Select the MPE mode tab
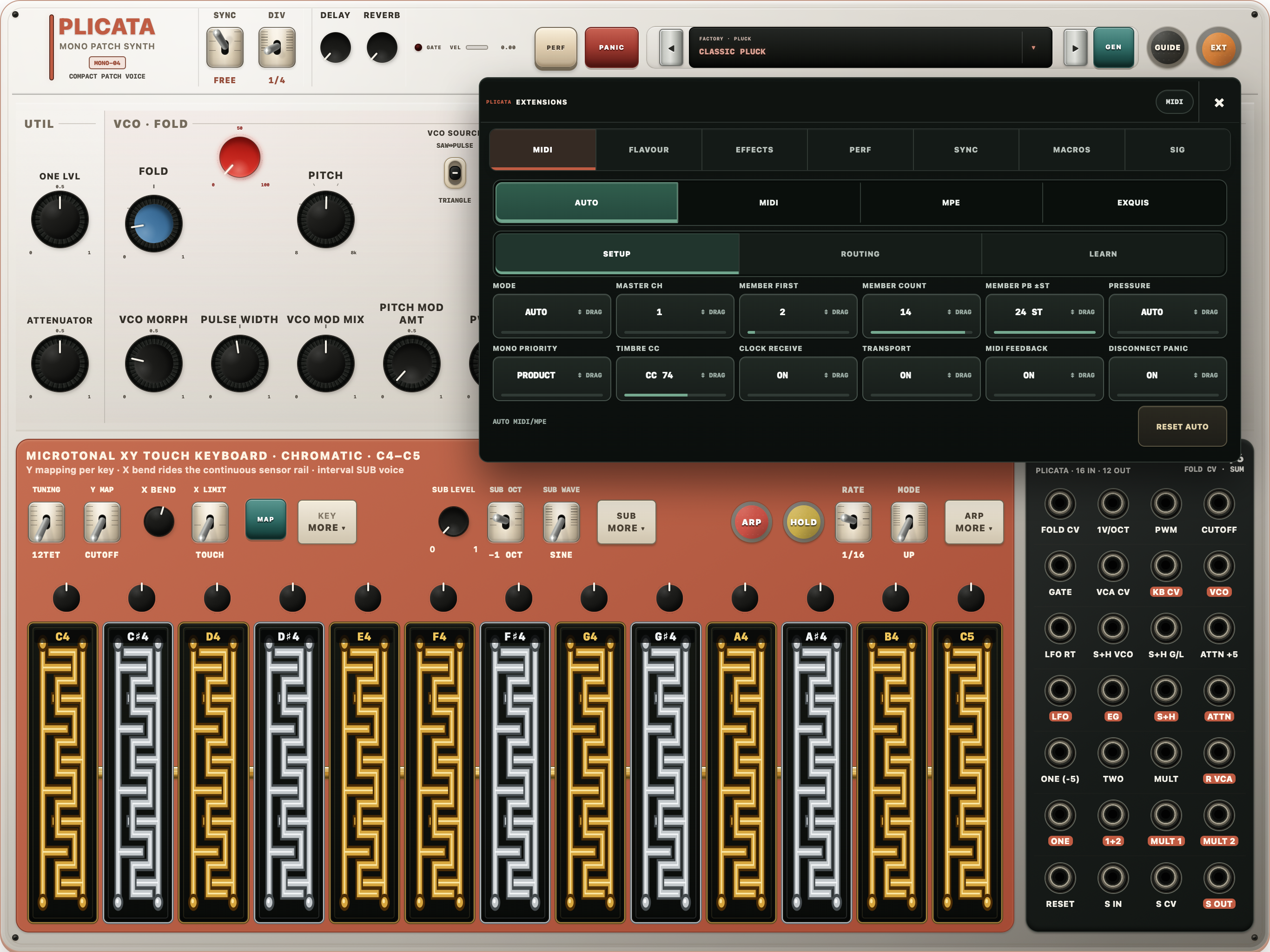The width and height of the screenshot is (1270, 952). [951, 202]
